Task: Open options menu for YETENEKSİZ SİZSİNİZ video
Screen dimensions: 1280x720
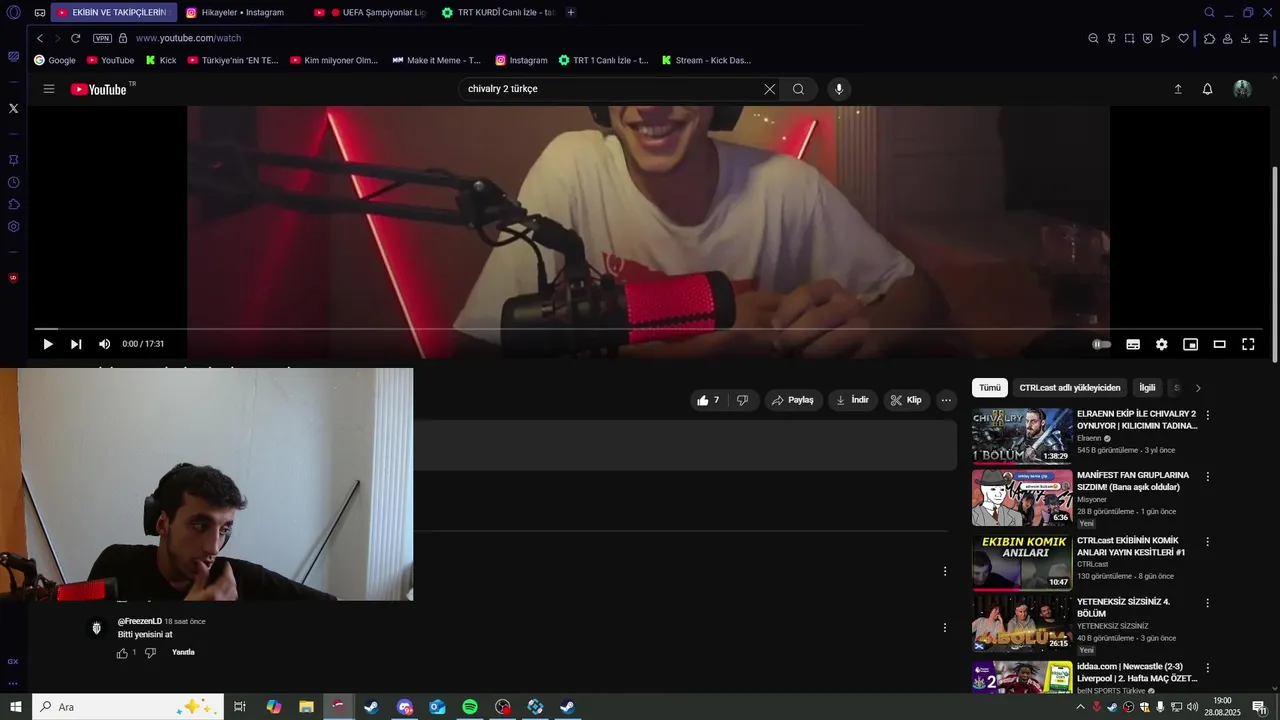Action: coord(1207,603)
